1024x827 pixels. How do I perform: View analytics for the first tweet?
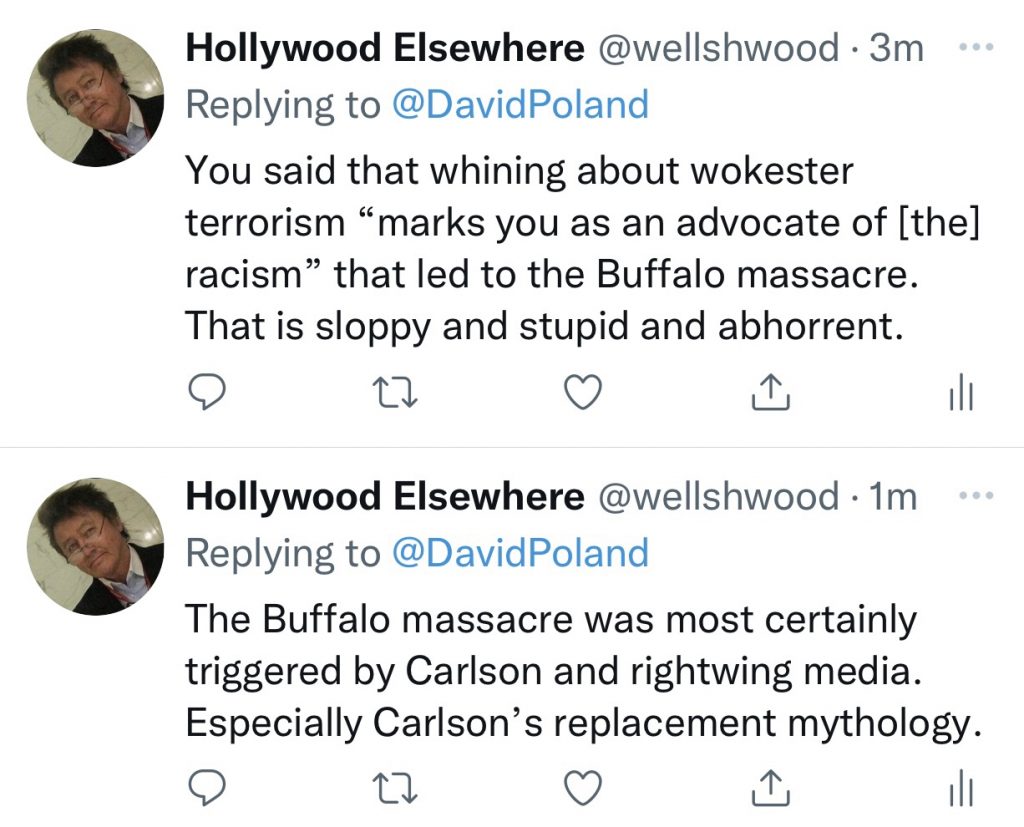(958, 393)
